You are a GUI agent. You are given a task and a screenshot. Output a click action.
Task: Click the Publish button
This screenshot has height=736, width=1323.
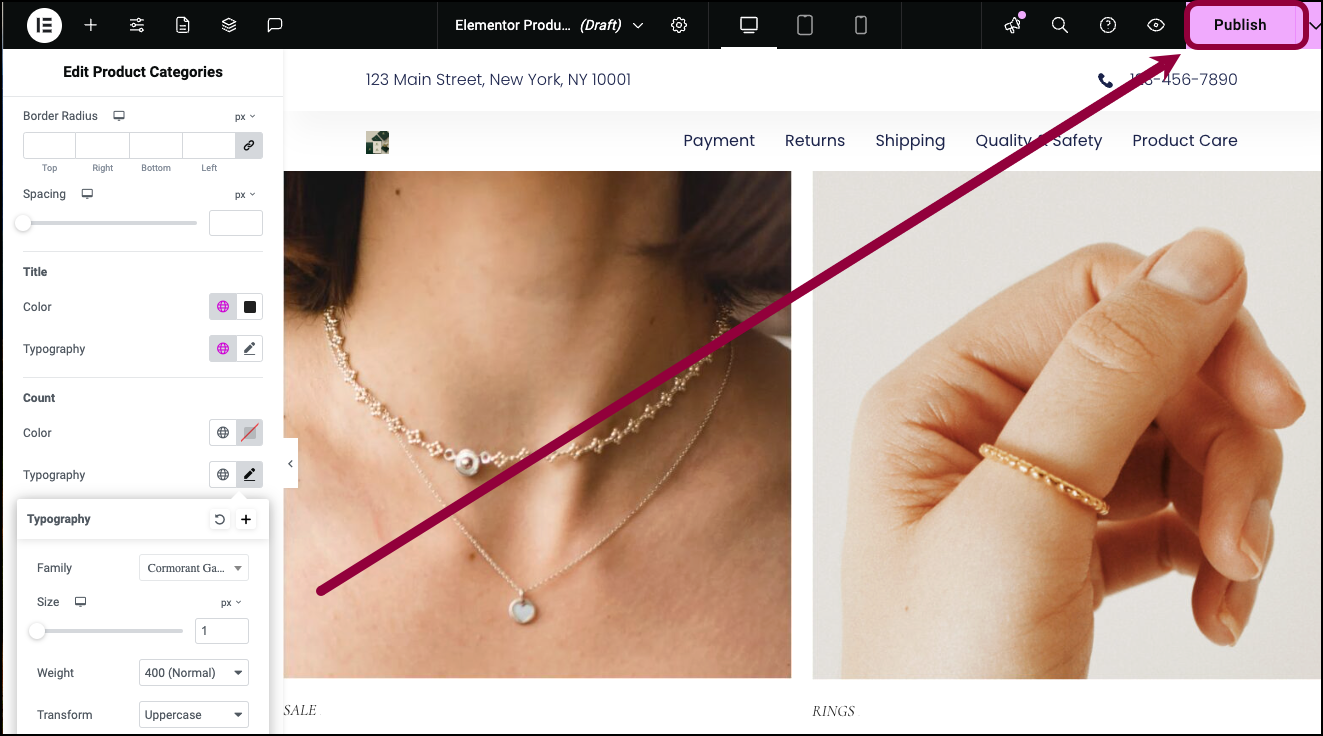1240,25
